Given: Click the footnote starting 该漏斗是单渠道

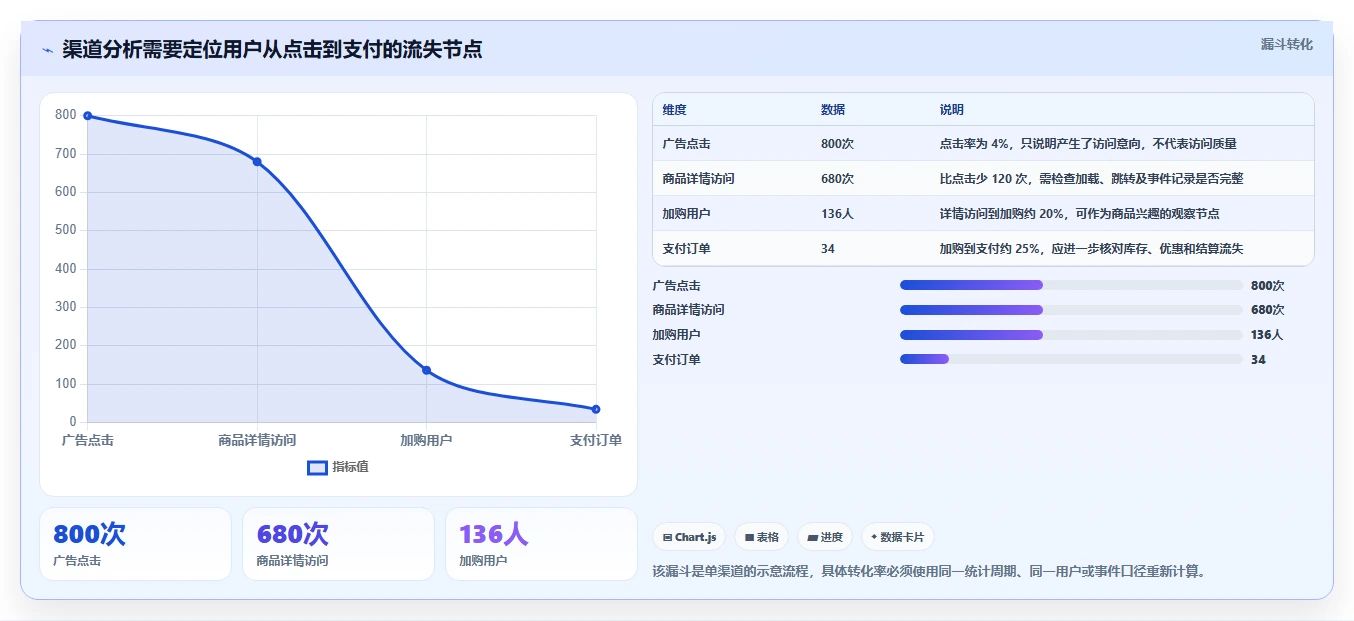Looking at the screenshot, I should 929,572.
